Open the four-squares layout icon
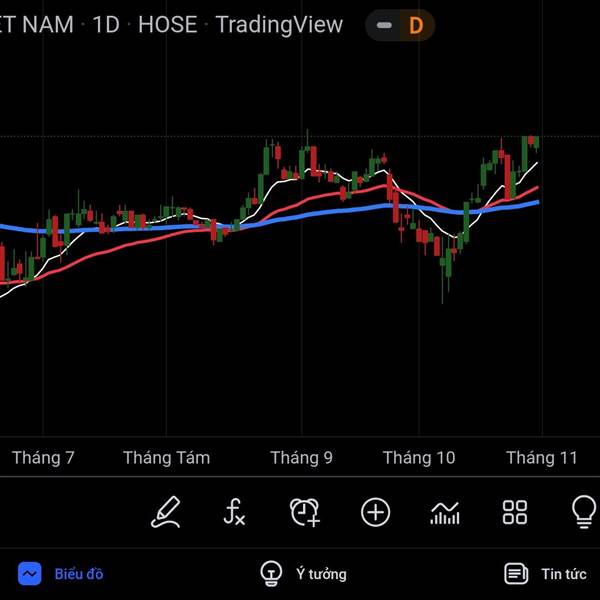The height and width of the screenshot is (600, 600). coord(515,512)
